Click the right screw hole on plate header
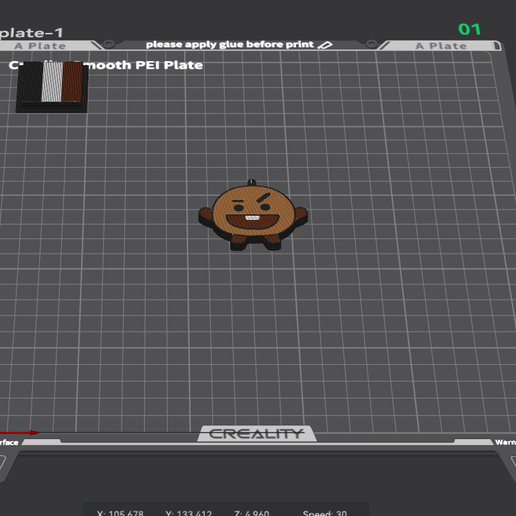Image resolution: width=516 pixels, height=516 pixels. [x=371, y=44]
